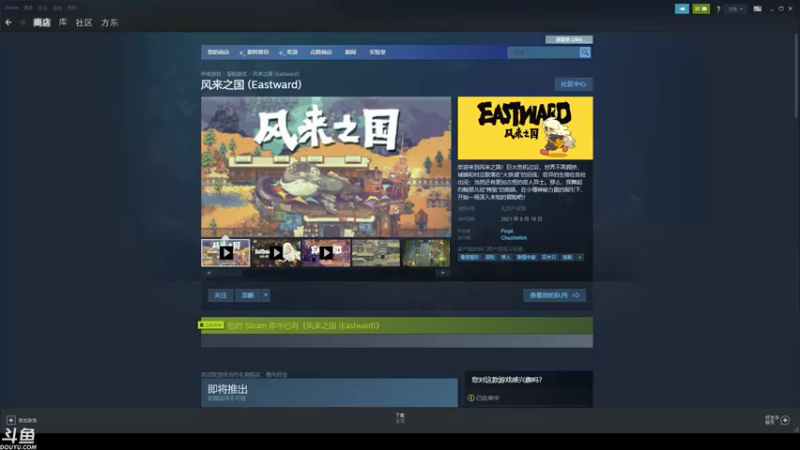The height and width of the screenshot is (450, 800).
Task: Click the Eastward yellow header image
Action: (525, 128)
